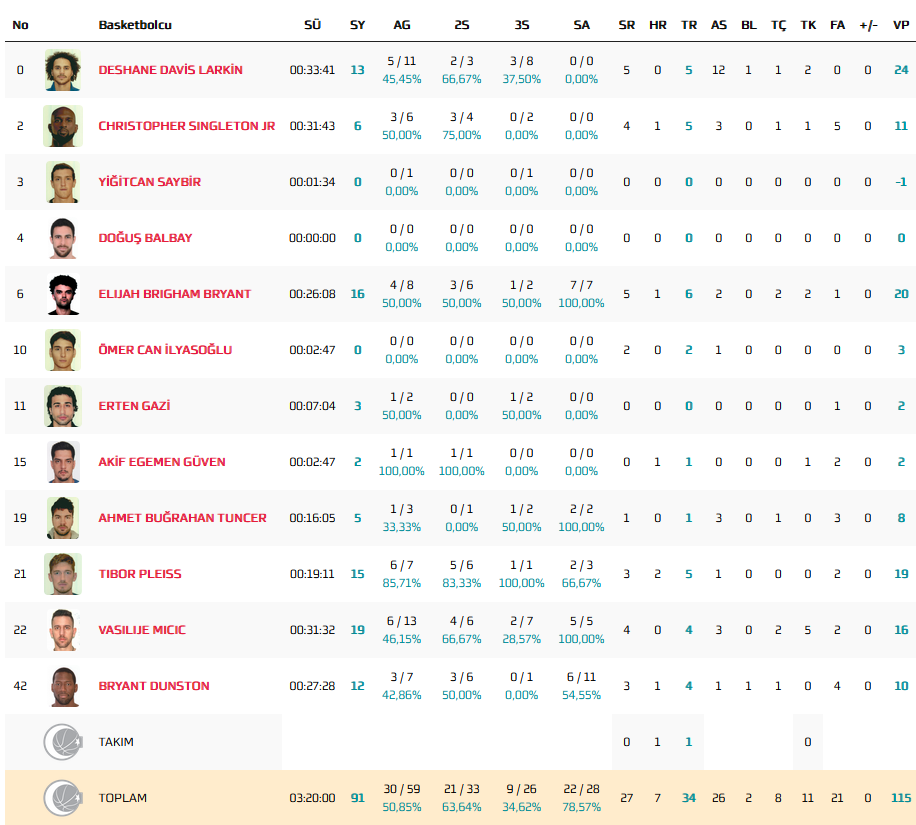
Task: Click Tibor Pleiss's player photo
Action: (x=62, y=574)
